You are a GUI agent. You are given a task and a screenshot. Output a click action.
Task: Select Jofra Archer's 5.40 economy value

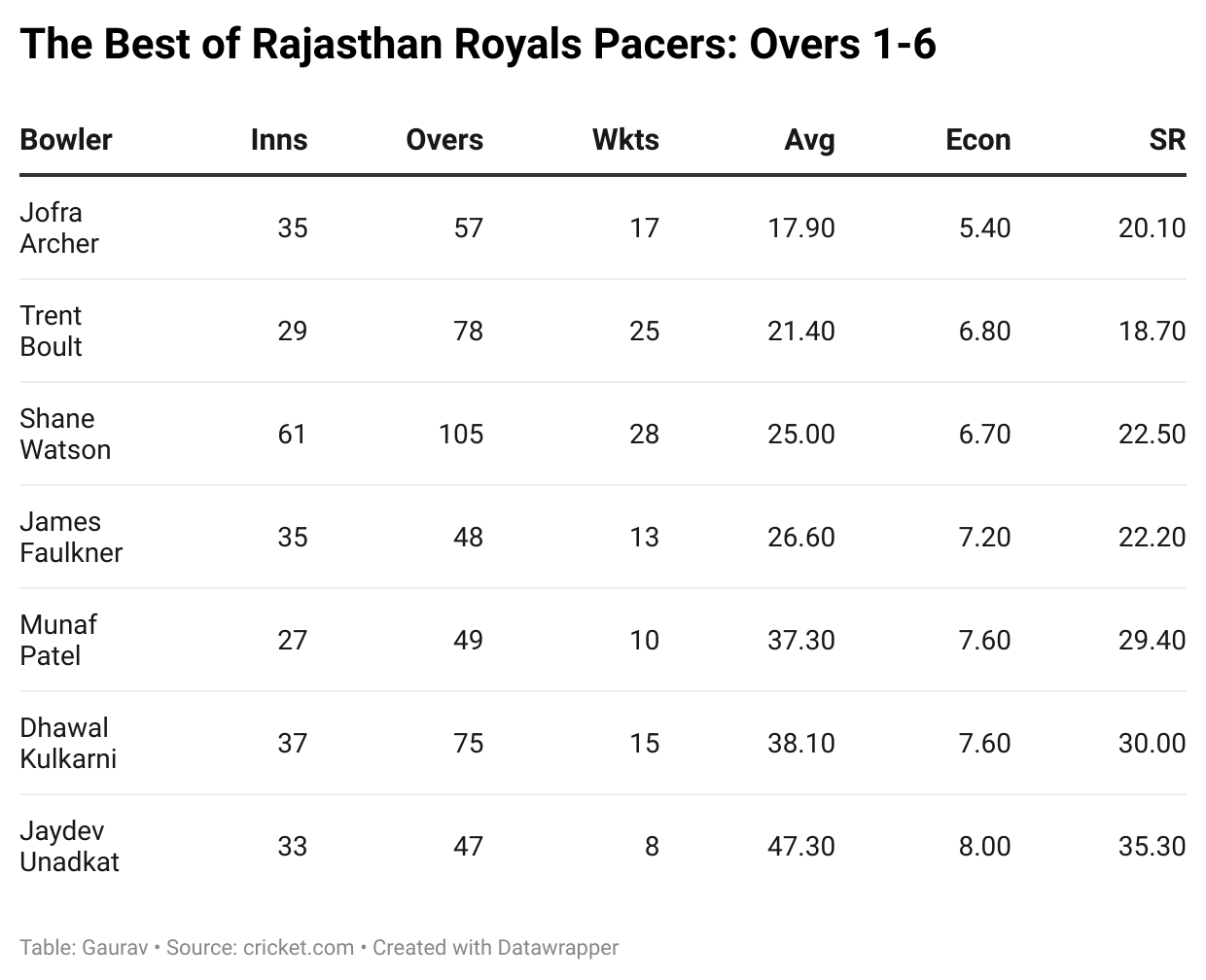pos(984,227)
